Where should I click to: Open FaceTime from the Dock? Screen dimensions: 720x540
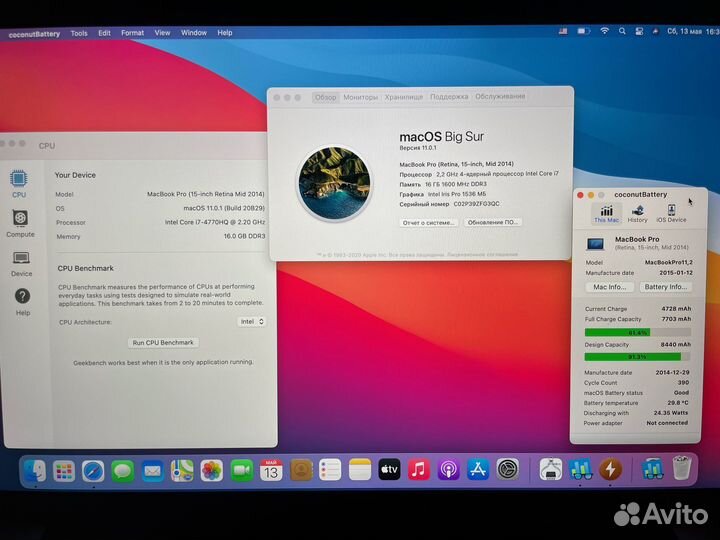click(242, 470)
